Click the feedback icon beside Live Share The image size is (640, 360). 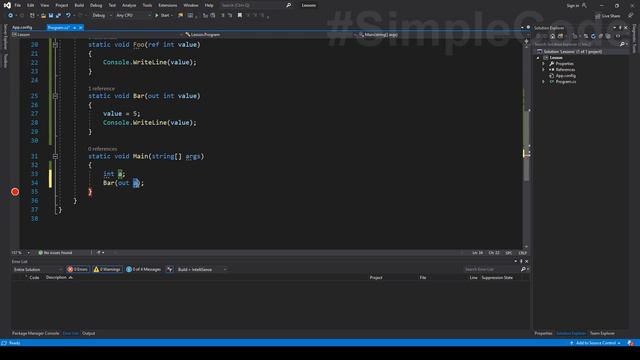630,16
